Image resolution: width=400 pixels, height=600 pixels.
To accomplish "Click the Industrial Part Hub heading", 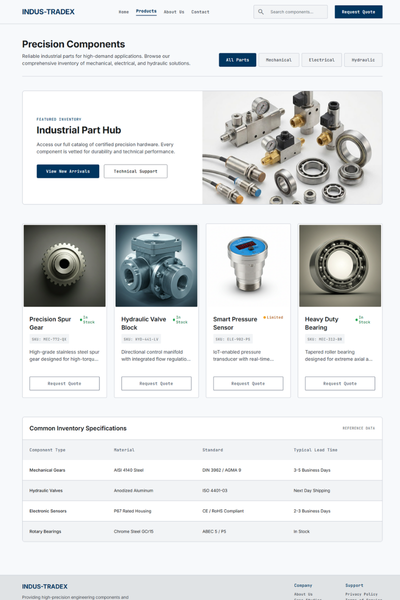I will click(x=79, y=130).
